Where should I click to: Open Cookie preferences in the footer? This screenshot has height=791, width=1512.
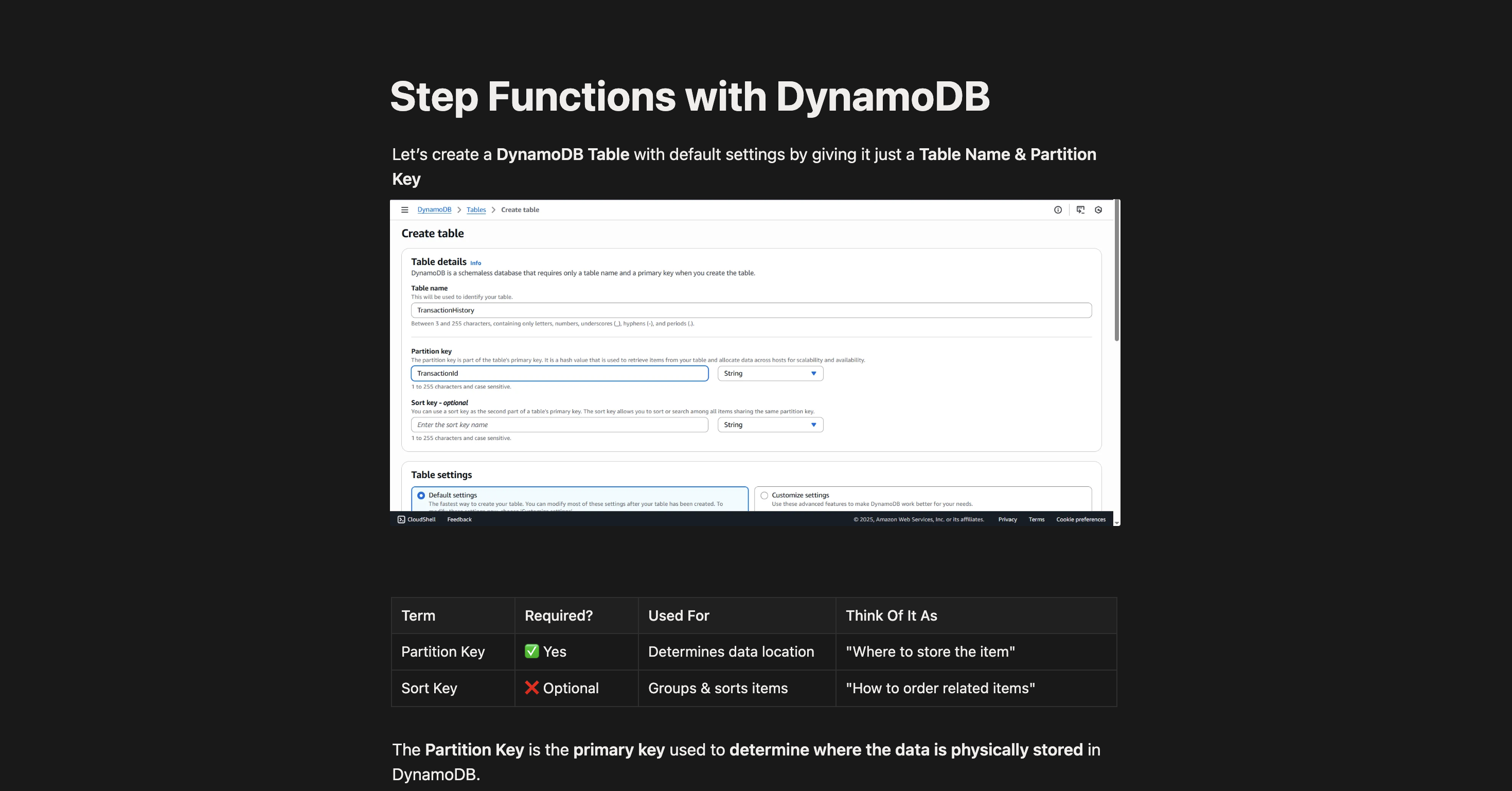tap(1080, 519)
